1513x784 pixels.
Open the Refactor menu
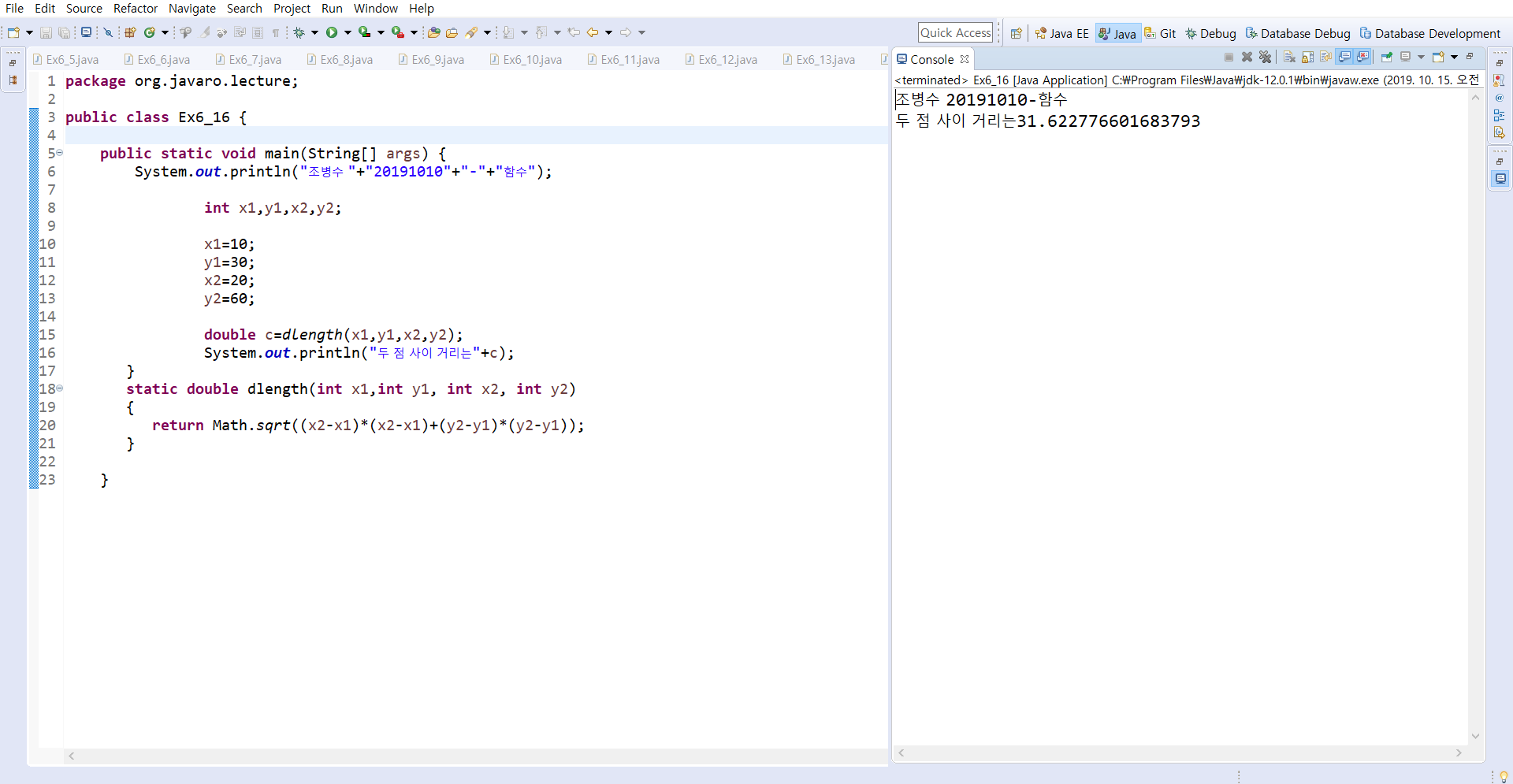tap(136, 8)
